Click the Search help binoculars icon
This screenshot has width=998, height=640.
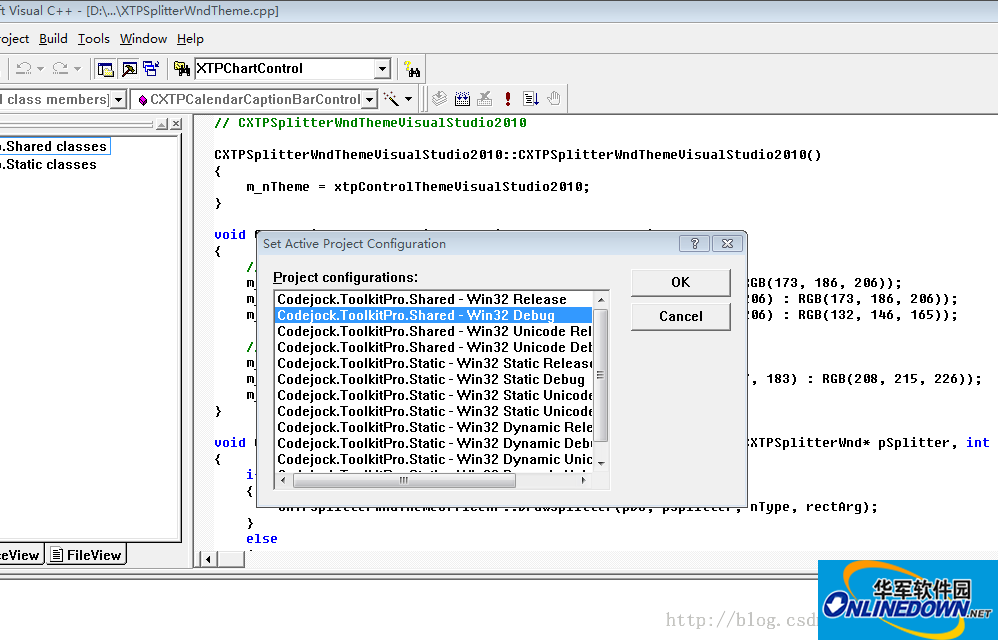tap(412, 69)
